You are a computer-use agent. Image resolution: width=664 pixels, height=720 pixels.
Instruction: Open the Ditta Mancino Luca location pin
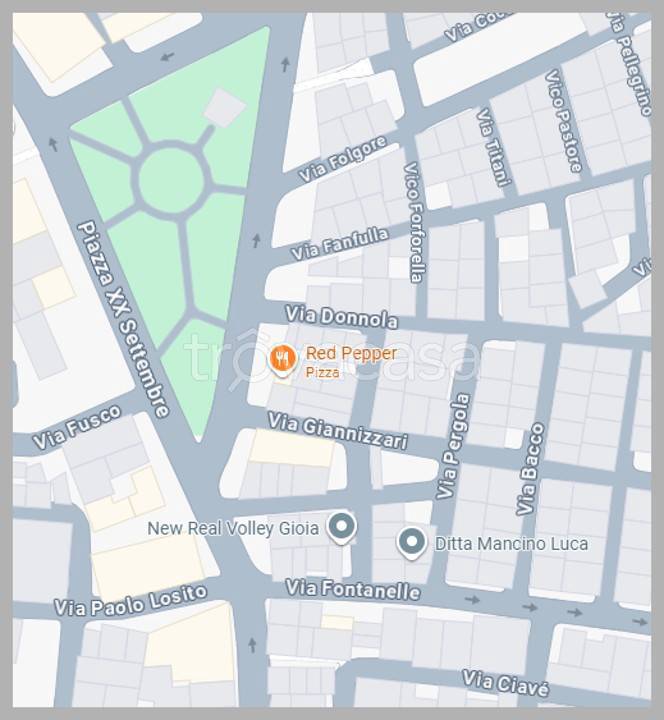tap(411, 543)
